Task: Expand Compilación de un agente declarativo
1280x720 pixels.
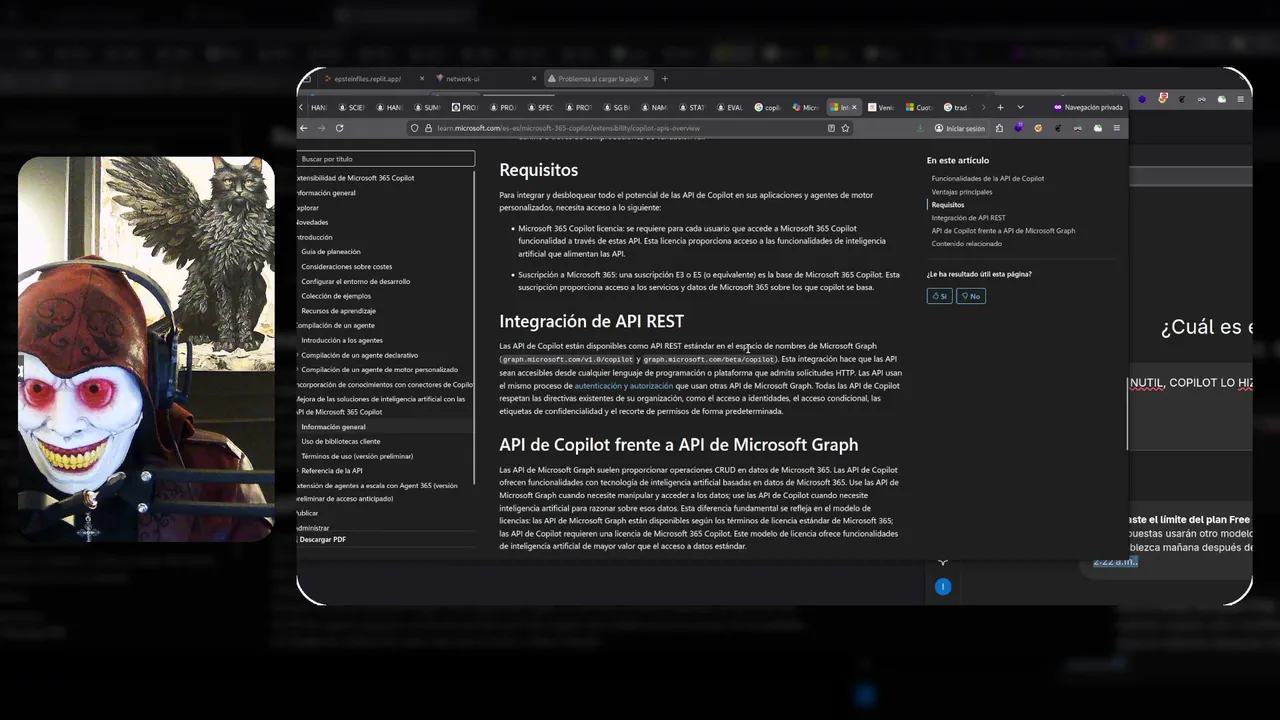Action: pos(358,355)
